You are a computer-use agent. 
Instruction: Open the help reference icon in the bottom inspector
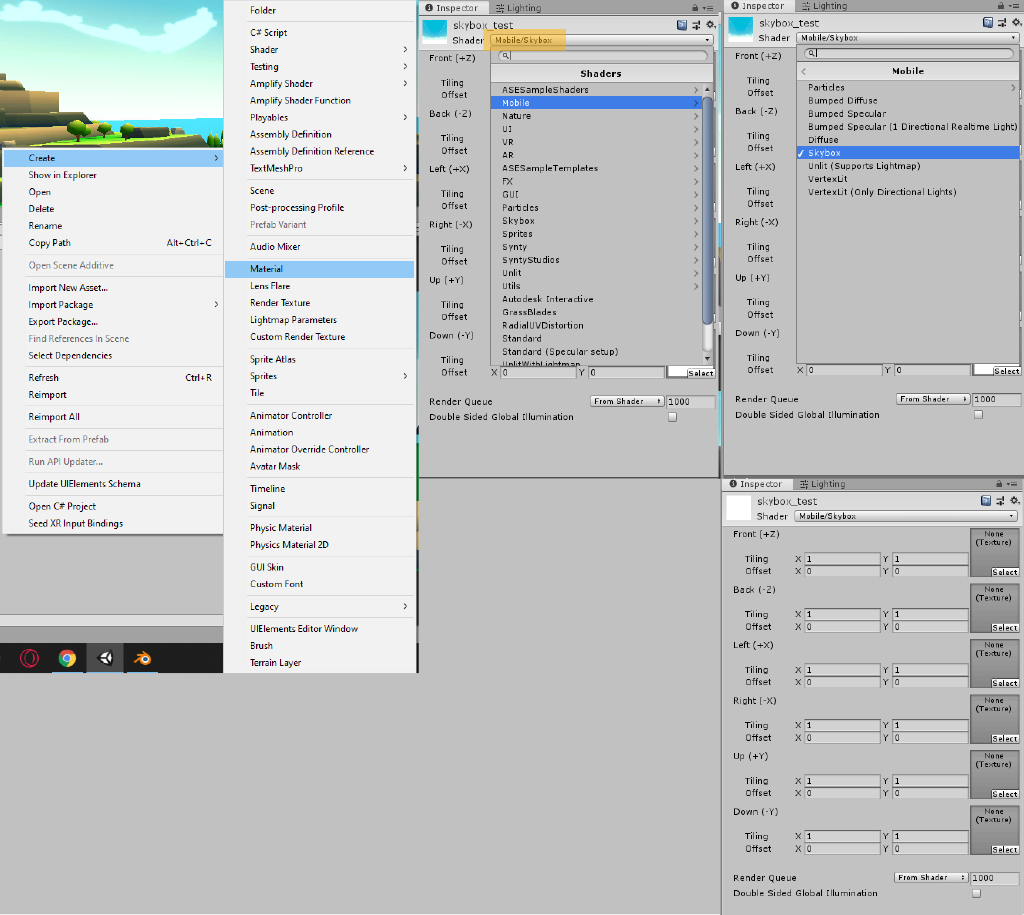(987, 500)
